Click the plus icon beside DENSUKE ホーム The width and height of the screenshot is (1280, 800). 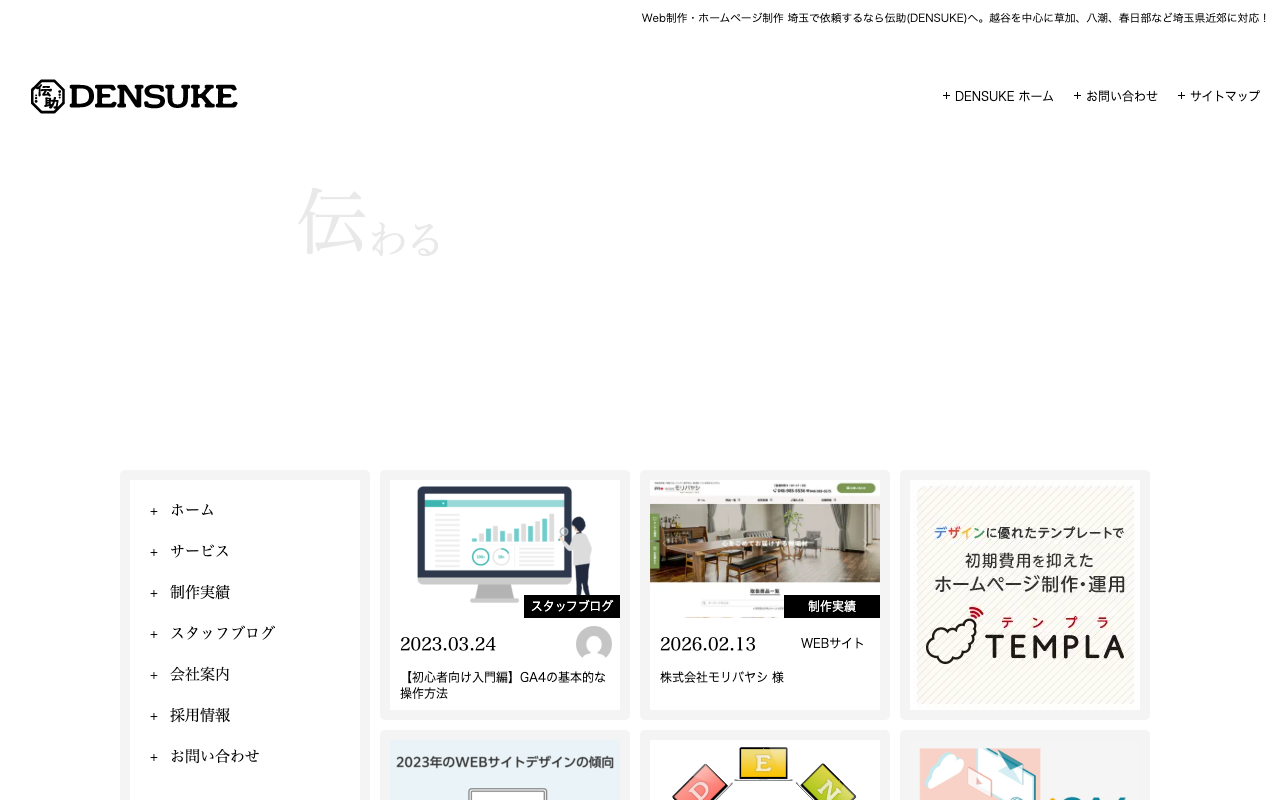(x=946, y=96)
